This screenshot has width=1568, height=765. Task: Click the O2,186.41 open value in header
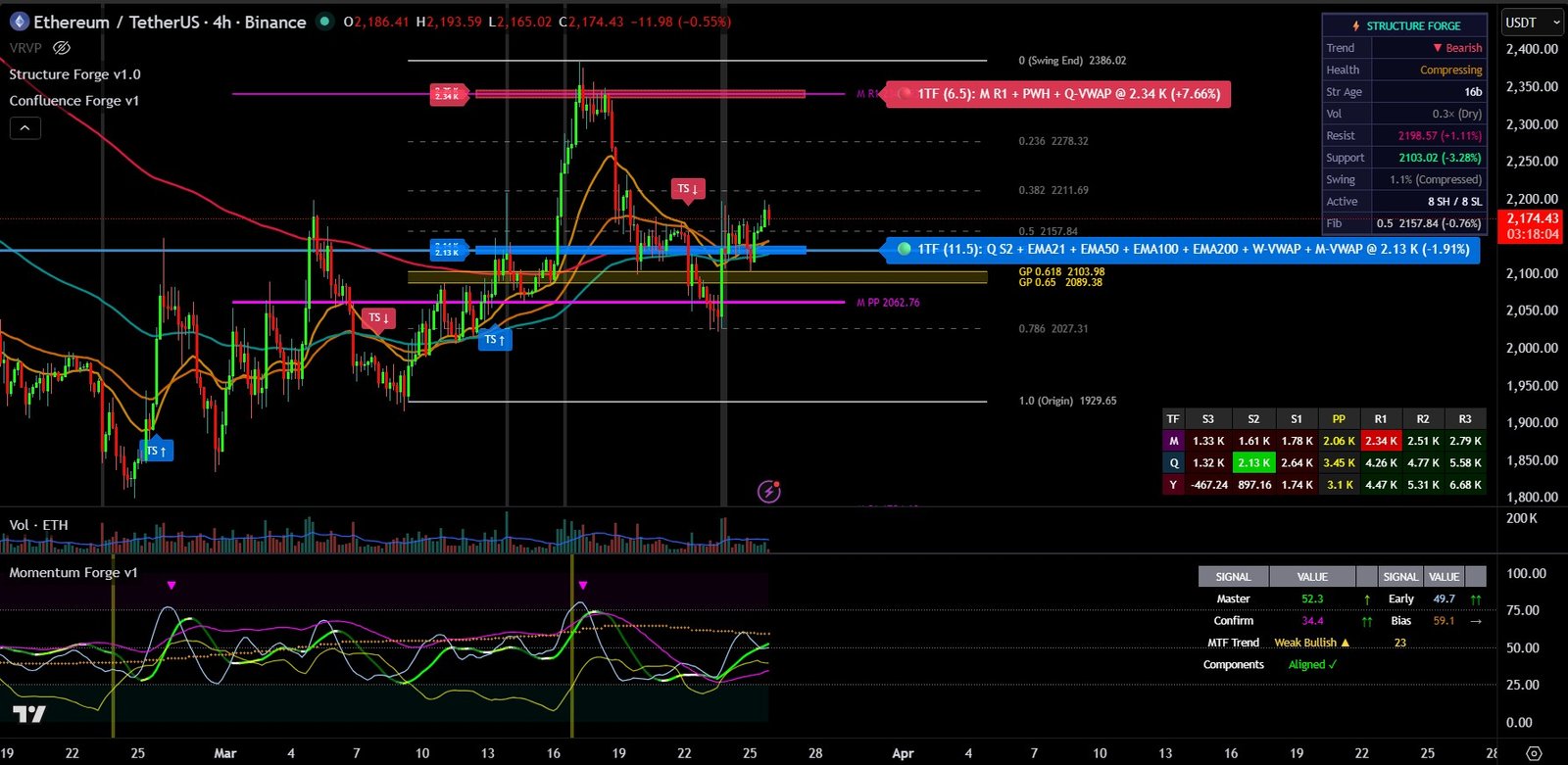pyautogui.click(x=375, y=22)
